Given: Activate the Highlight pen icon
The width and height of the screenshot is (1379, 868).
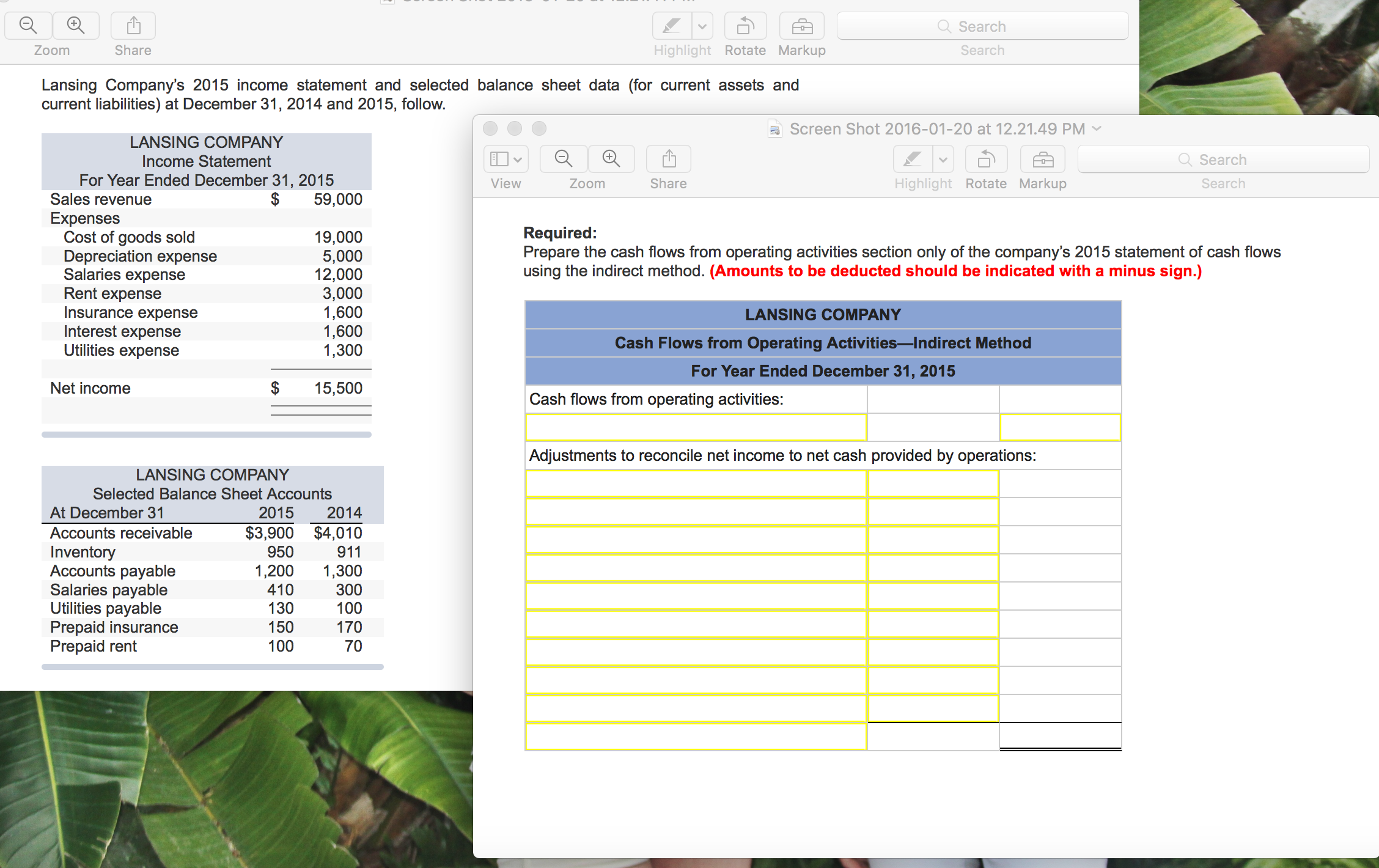Looking at the screenshot, I should (x=912, y=159).
